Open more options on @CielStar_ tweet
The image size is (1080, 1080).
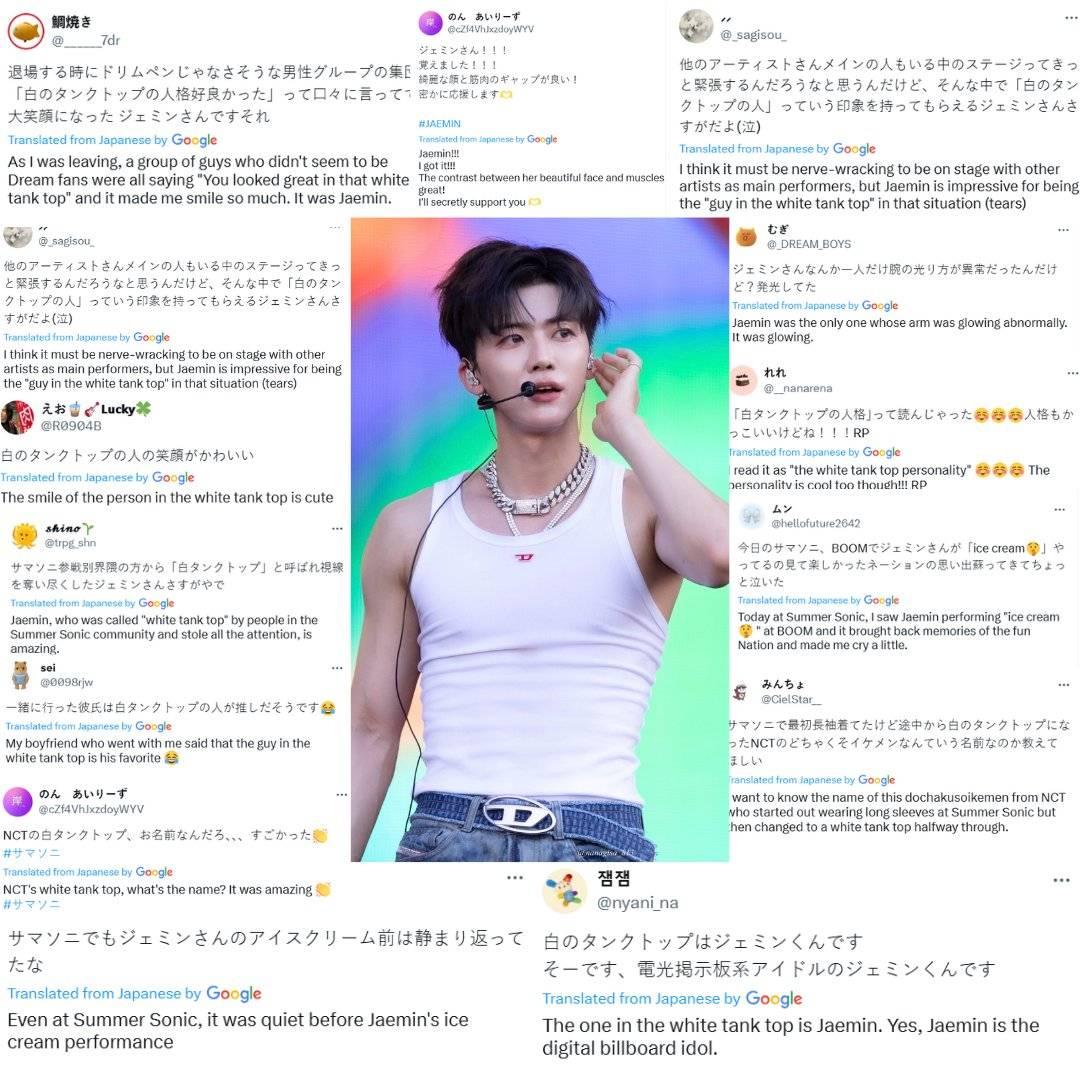[1063, 685]
